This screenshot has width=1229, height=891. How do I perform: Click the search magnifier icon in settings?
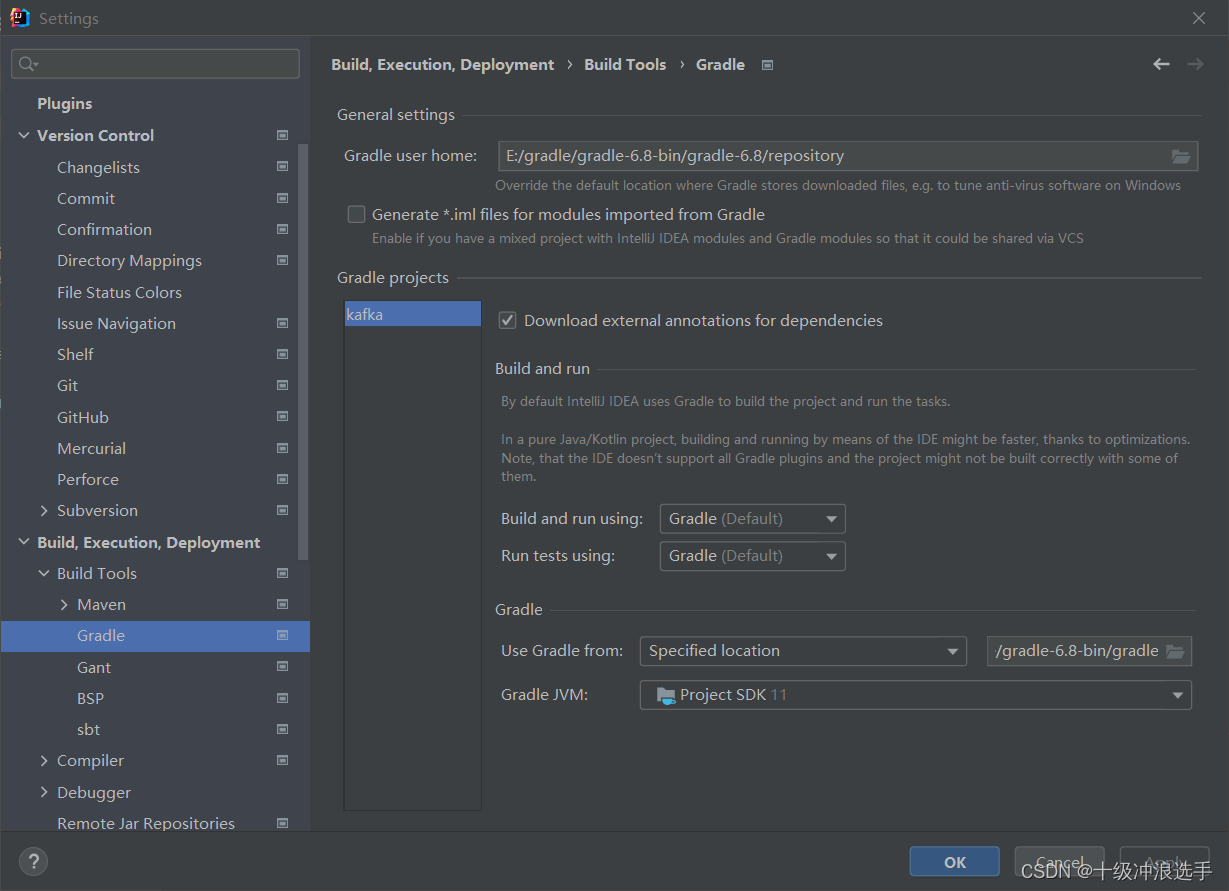27,64
